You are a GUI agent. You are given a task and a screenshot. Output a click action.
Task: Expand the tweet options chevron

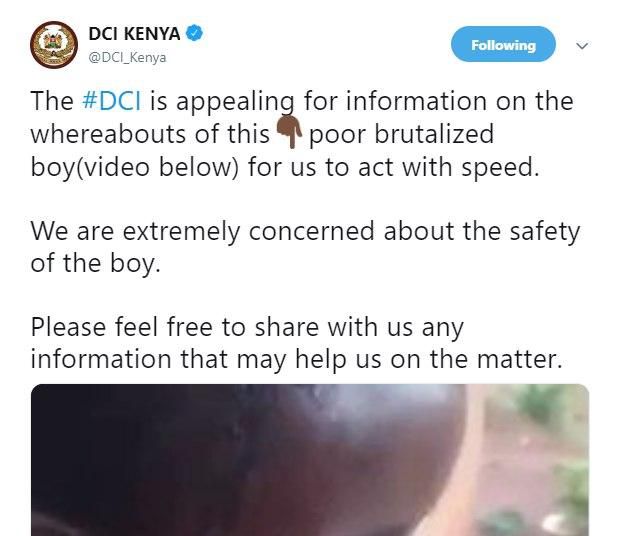[582, 46]
